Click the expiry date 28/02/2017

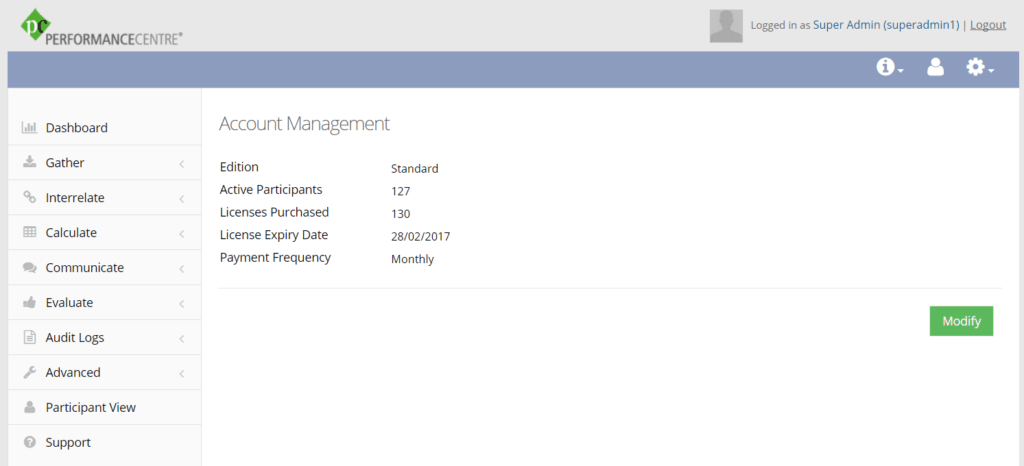coord(421,236)
